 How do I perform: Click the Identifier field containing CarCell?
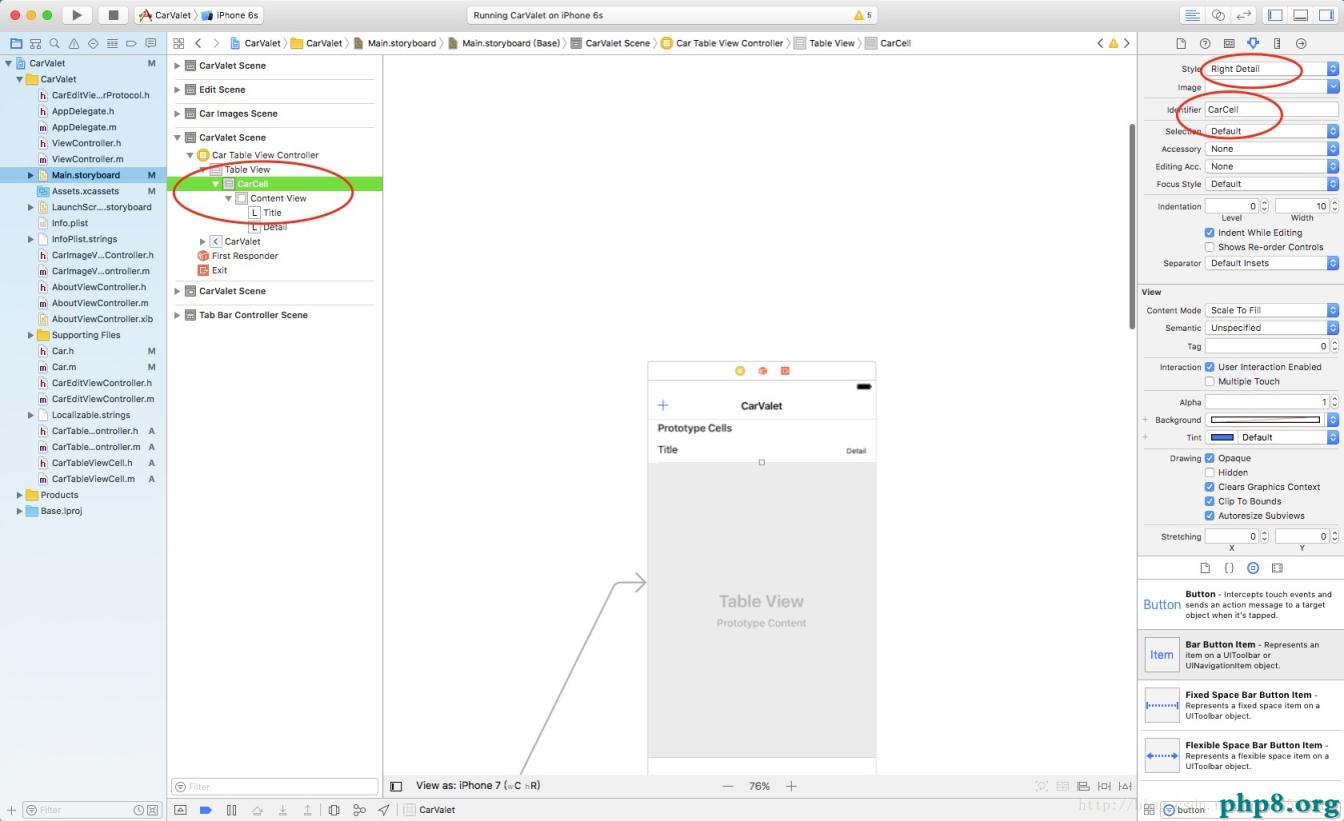pyautogui.click(x=1272, y=110)
